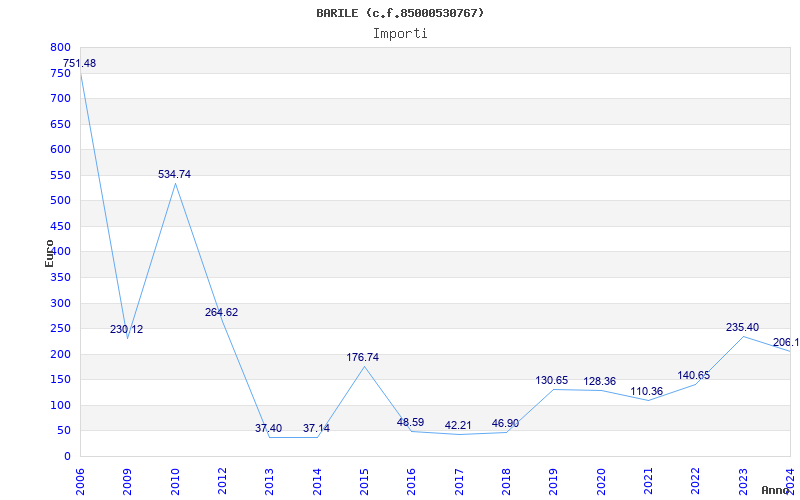This screenshot has height=500, width=800.
Task: Select the 2016 year axis label
Action: click(x=412, y=482)
